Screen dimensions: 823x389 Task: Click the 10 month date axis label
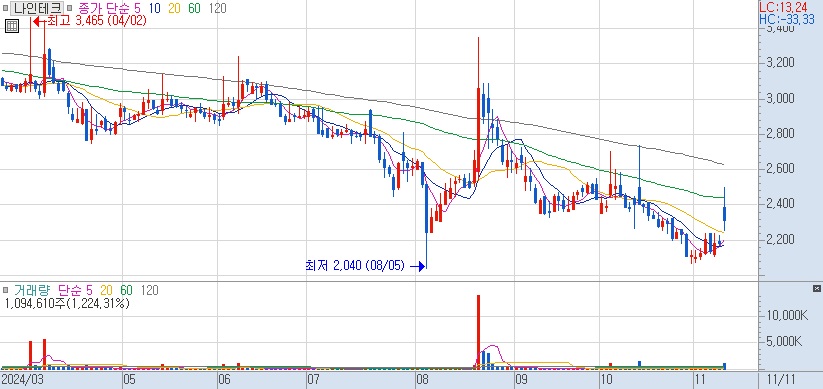click(606, 379)
